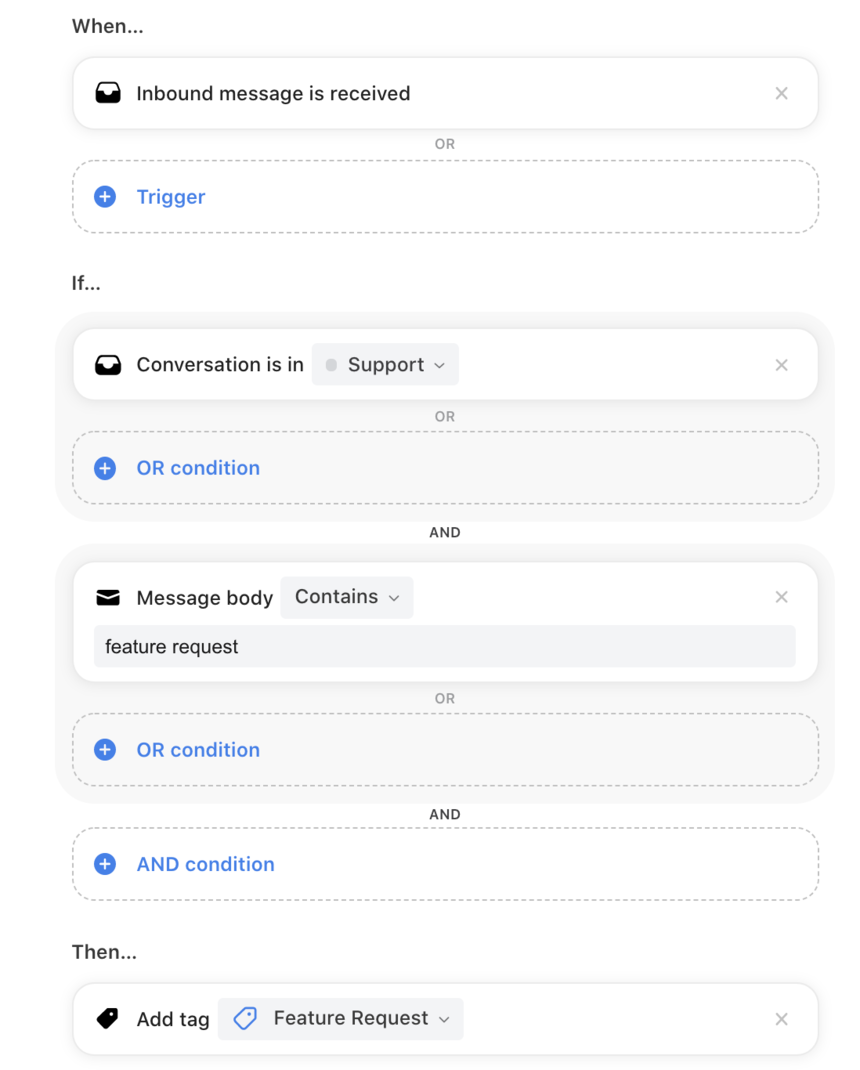Open the Feature Request tag dropdown
The image size is (860, 1070).
pyautogui.click(x=341, y=1019)
